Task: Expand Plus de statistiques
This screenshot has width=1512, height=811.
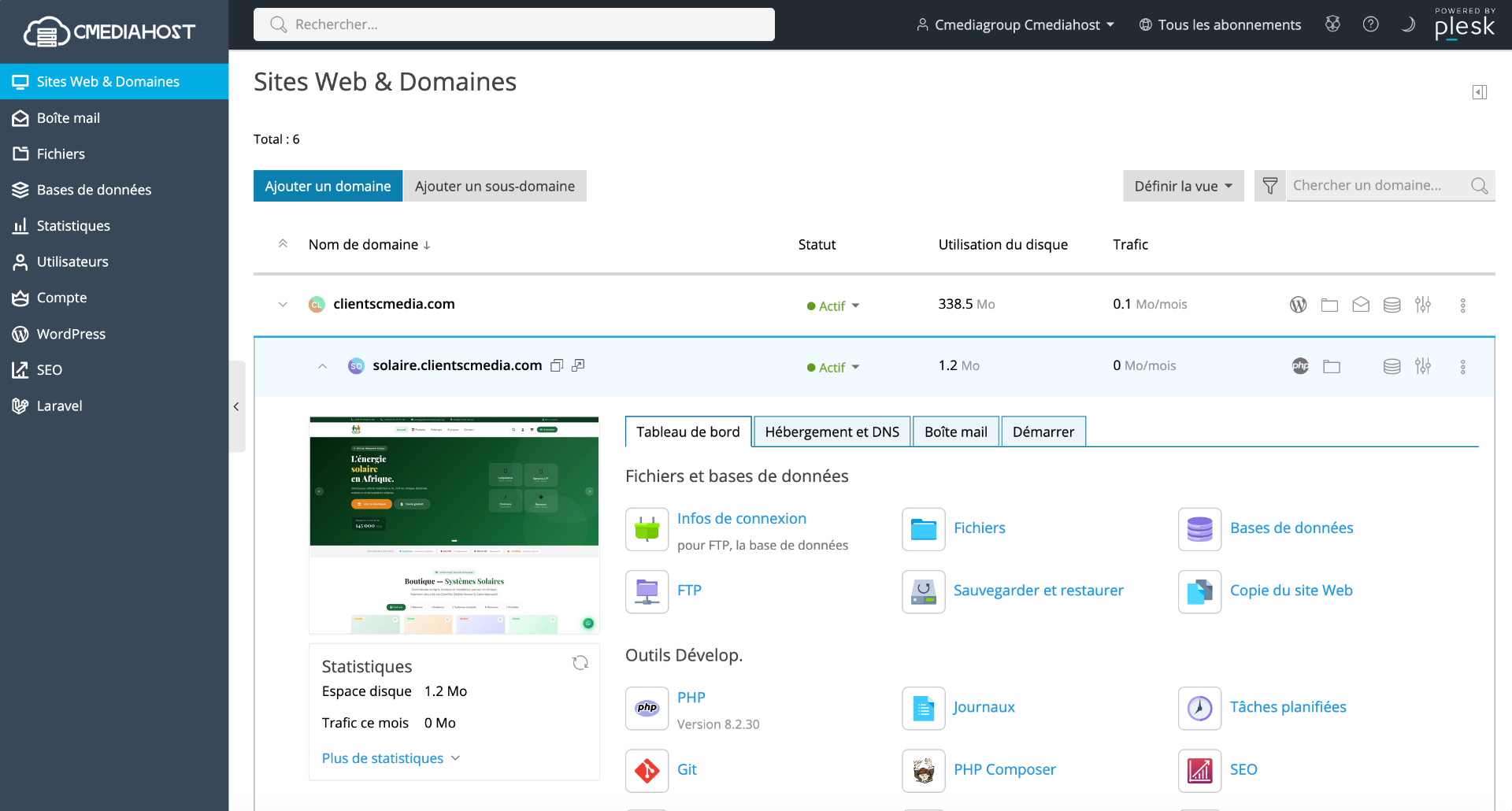Action: pyautogui.click(x=391, y=758)
